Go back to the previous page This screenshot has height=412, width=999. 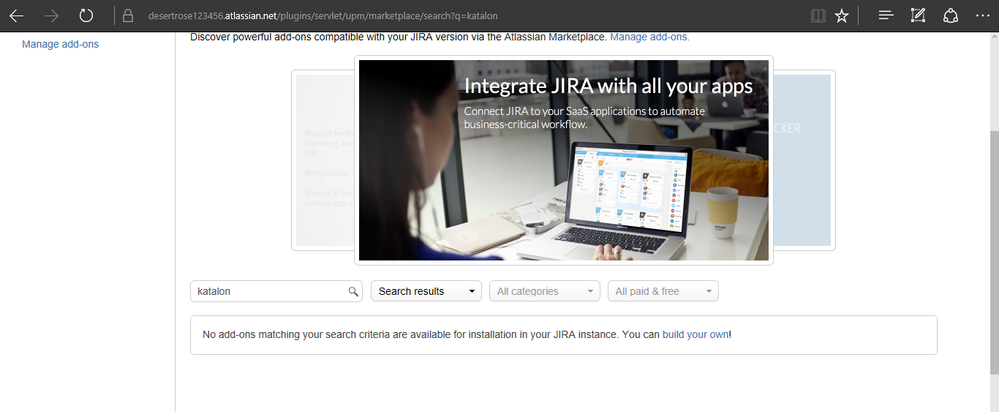point(17,16)
